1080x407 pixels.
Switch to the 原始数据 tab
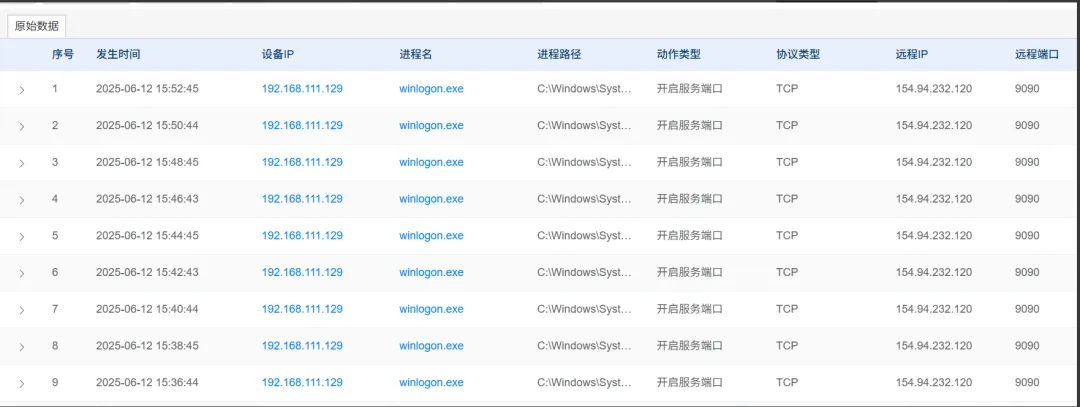[37, 27]
